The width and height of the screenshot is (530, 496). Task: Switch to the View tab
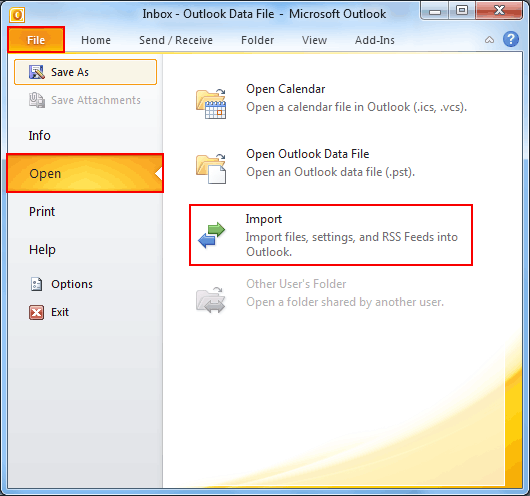point(314,40)
